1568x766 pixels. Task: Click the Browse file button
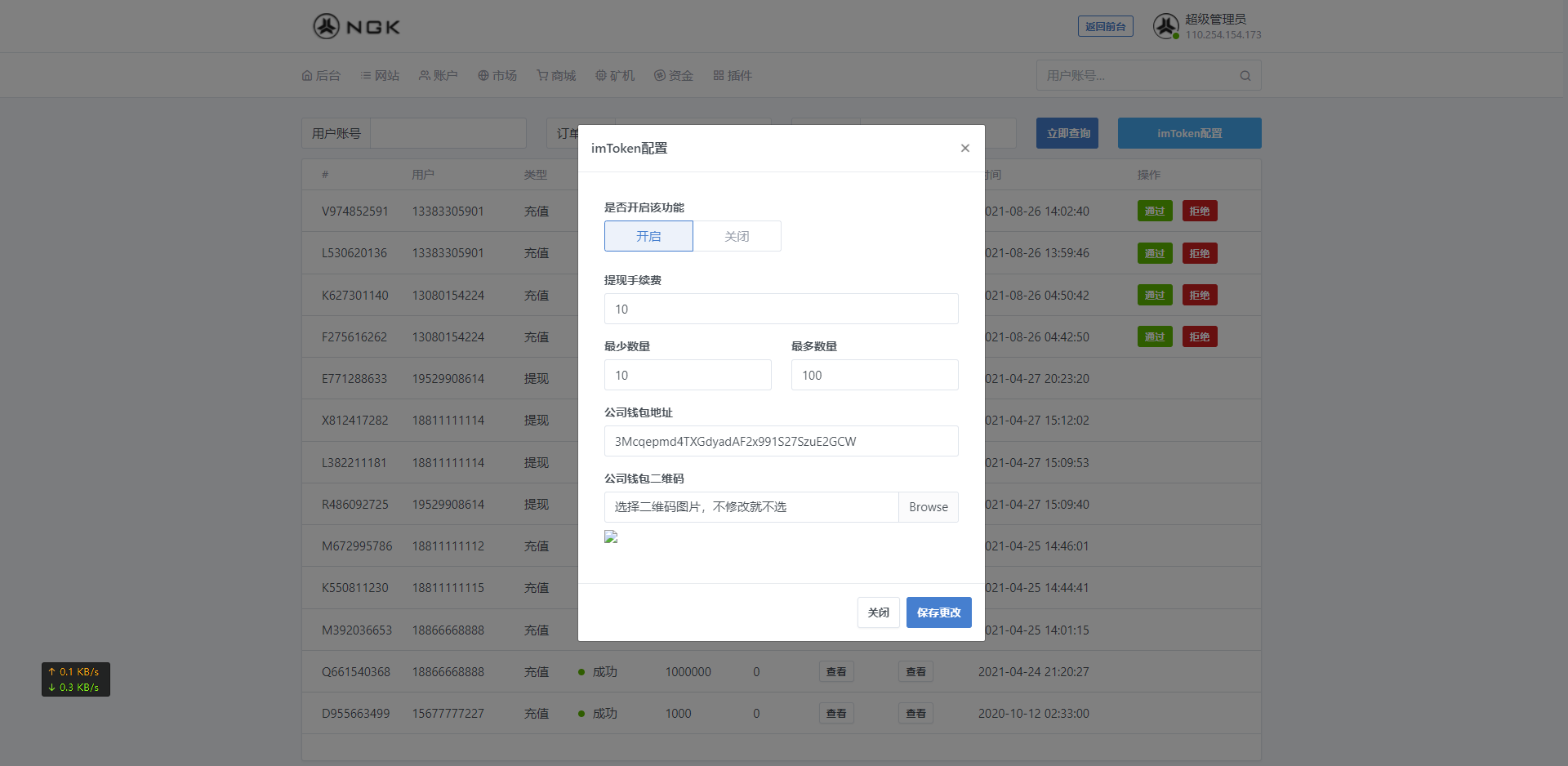[x=929, y=507]
